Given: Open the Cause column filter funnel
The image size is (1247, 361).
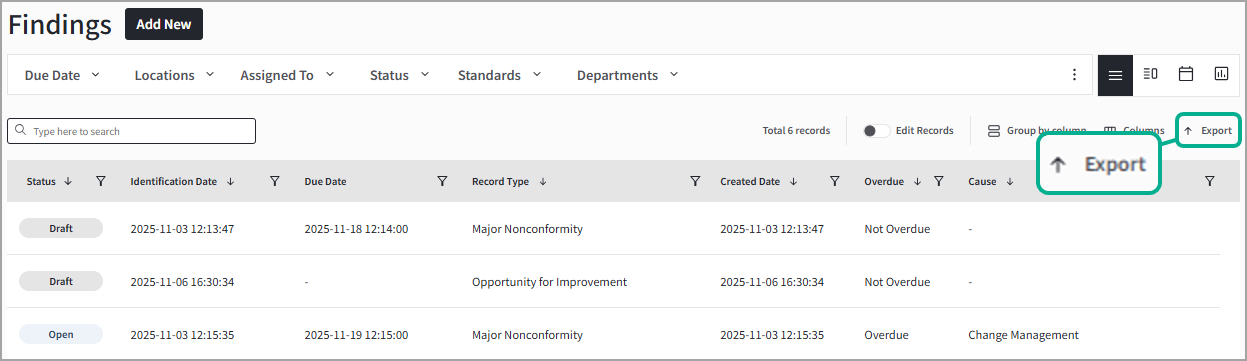Looking at the screenshot, I should (1210, 181).
